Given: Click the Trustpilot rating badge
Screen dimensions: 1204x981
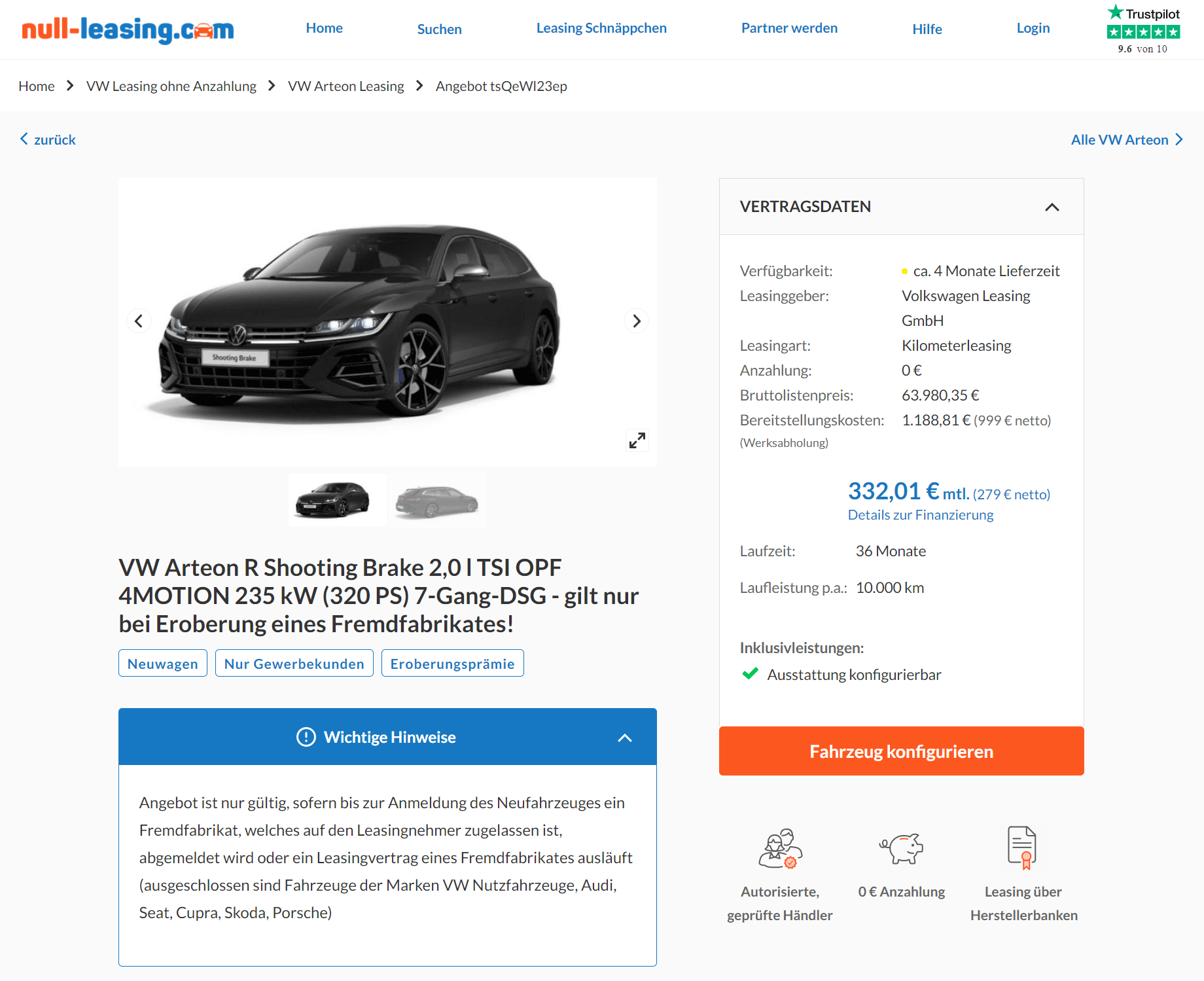Looking at the screenshot, I should click(1143, 30).
